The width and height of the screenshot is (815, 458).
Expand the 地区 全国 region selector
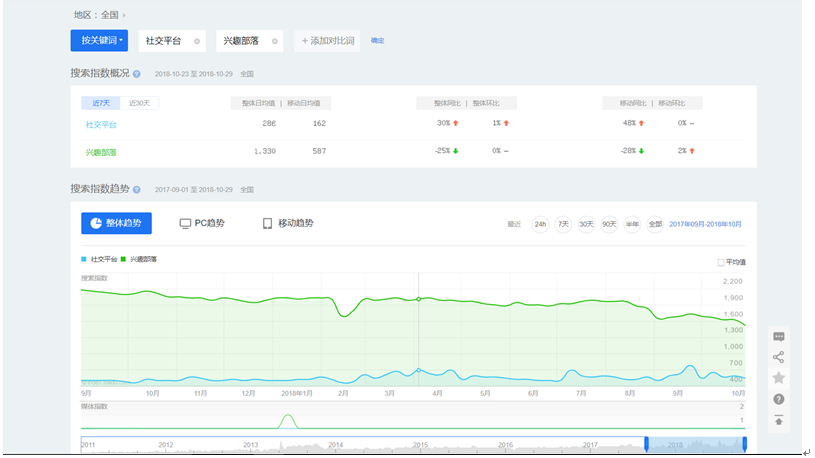100,15
